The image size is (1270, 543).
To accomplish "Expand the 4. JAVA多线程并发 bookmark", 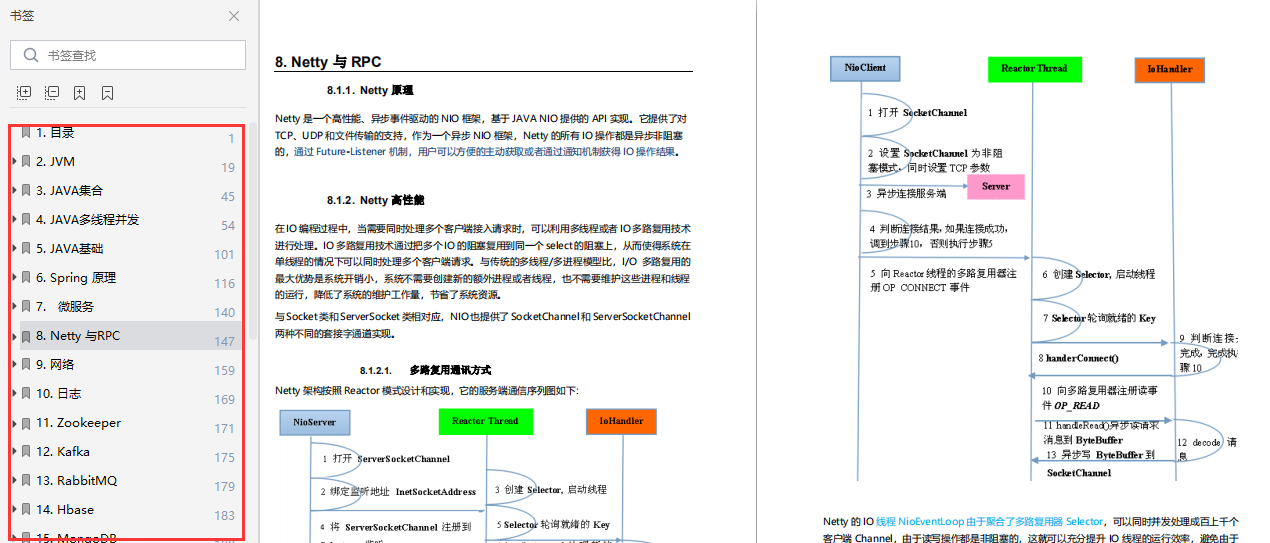I will click(14, 219).
